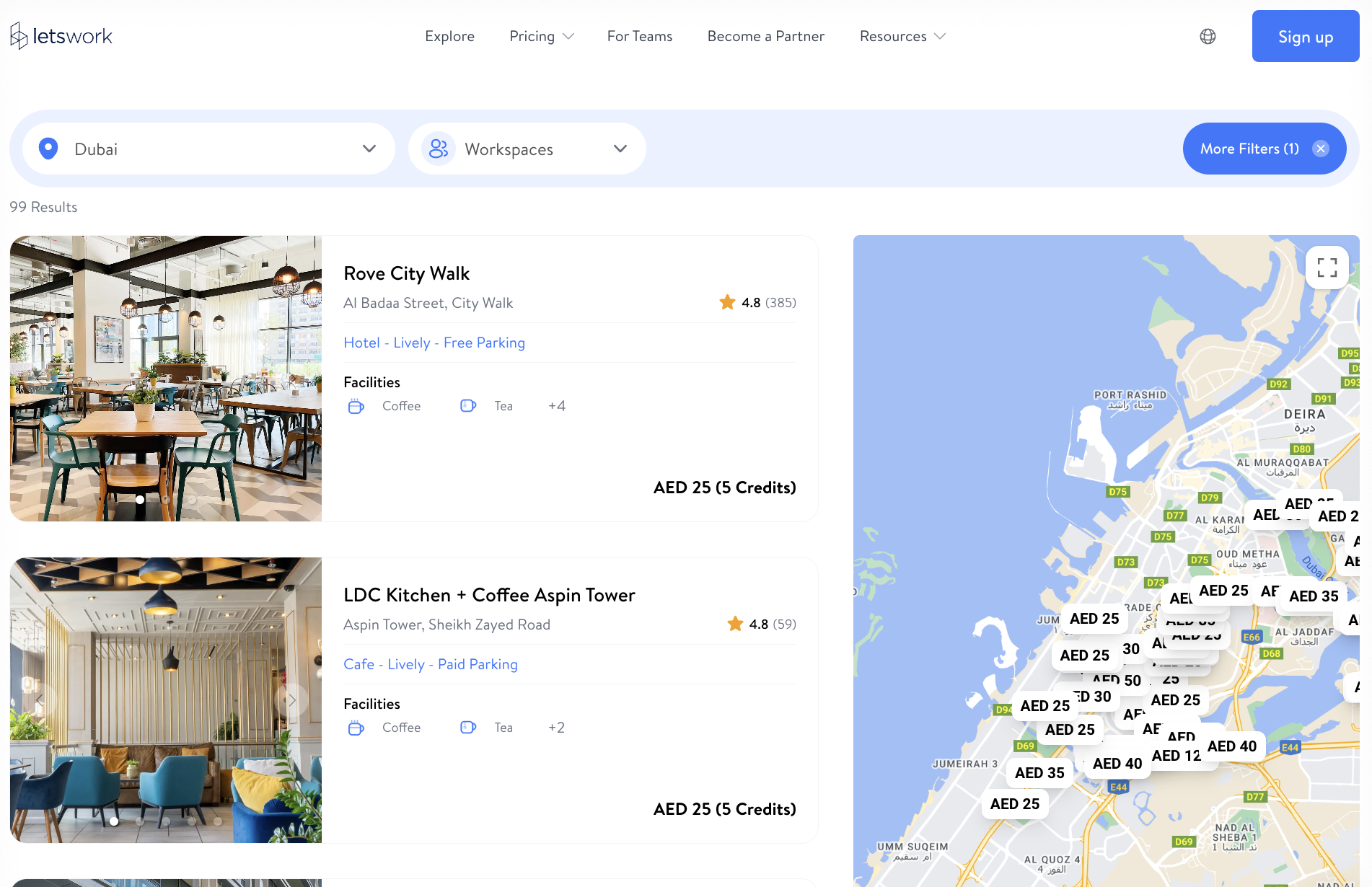Click the star rating icon for Rove City Walk

[727, 302]
